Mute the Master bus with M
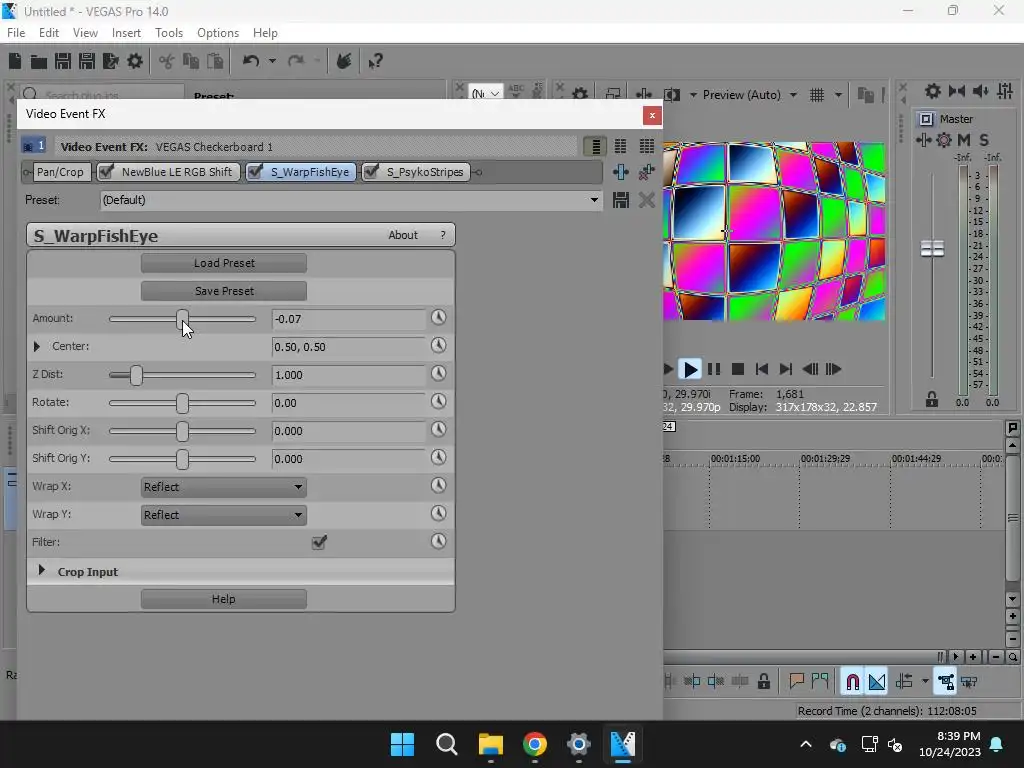 click(964, 140)
